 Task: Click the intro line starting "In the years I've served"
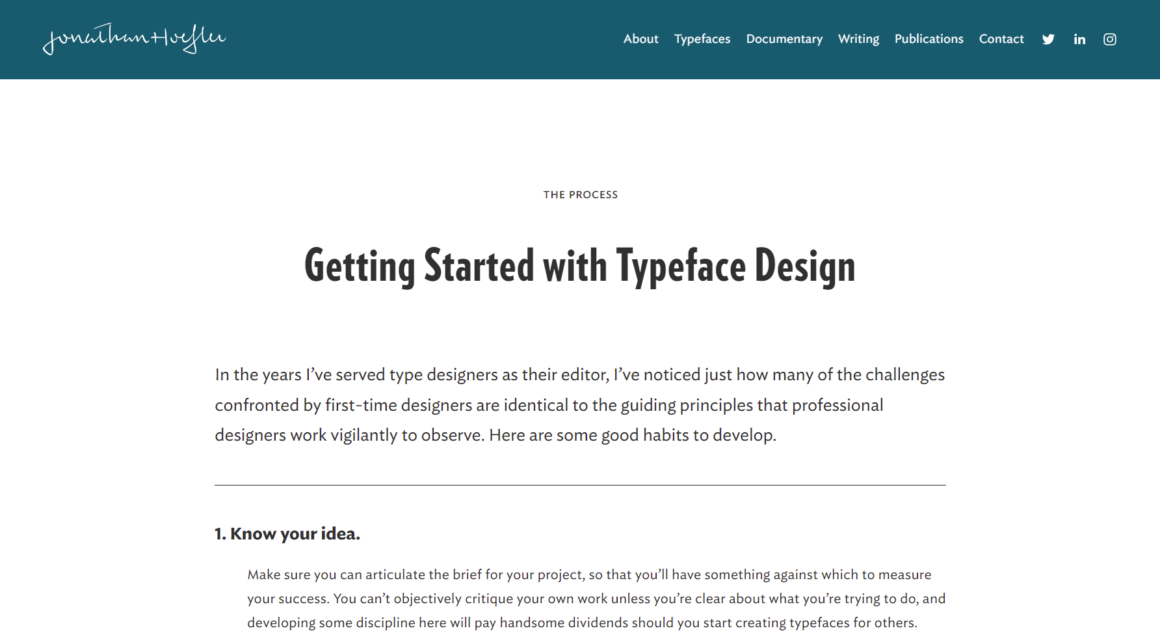[580, 374]
